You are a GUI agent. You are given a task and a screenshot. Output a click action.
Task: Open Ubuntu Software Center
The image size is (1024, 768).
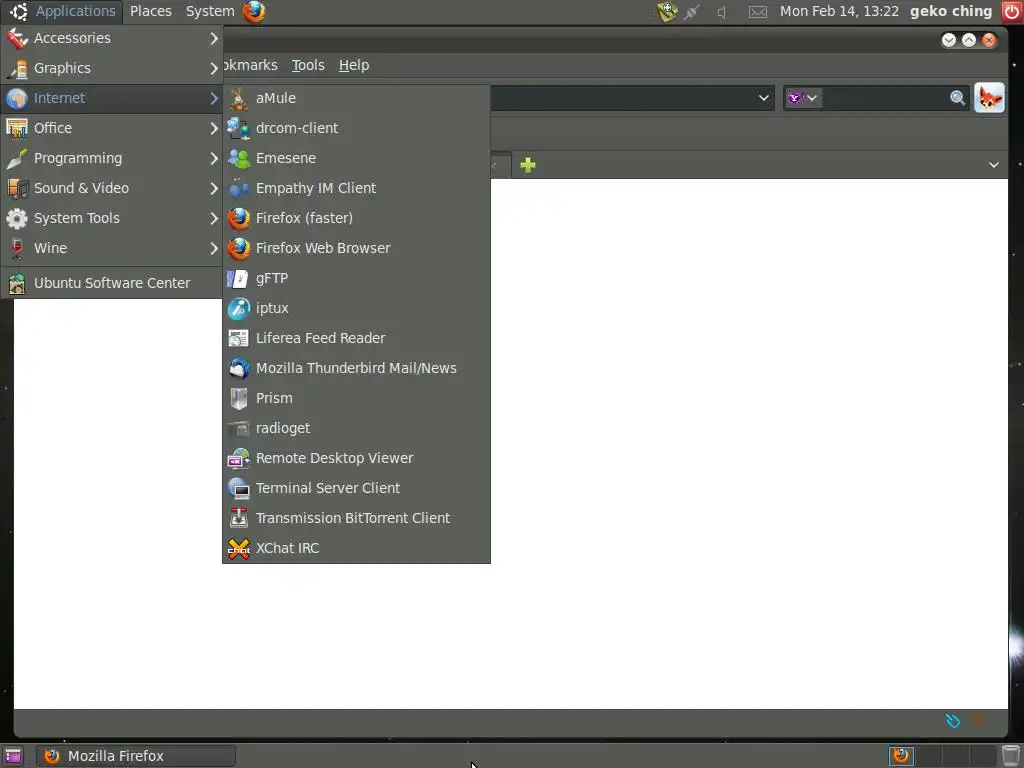click(112, 283)
